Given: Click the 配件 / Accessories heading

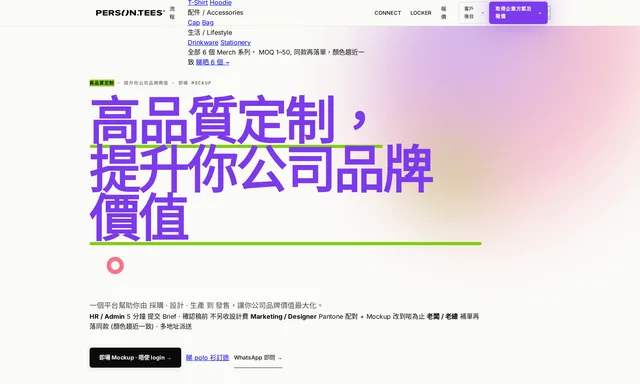Looking at the screenshot, I should (x=215, y=13).
